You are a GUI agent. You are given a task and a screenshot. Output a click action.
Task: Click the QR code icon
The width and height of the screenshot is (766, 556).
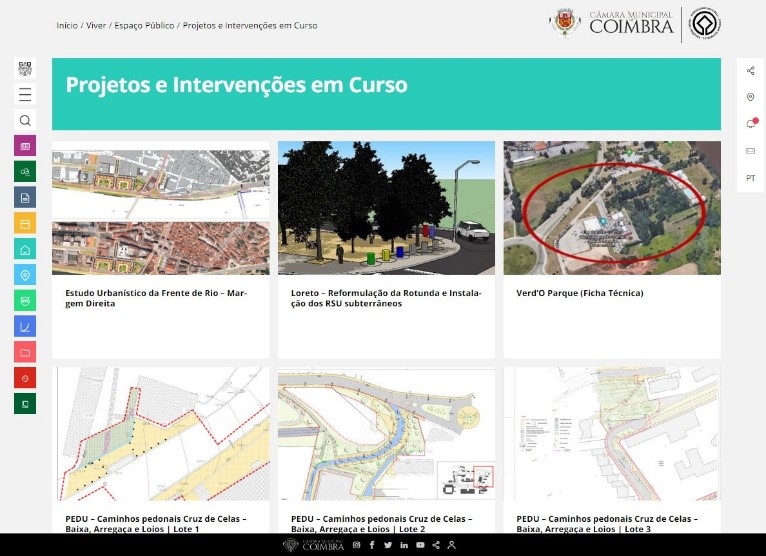click(x=25, y=69)
